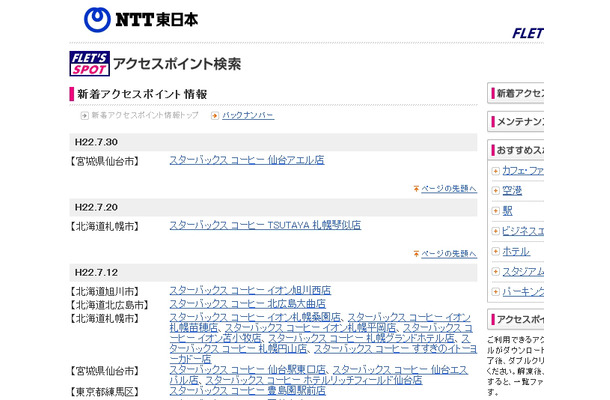Image resolution: width=610 pixels, height=400 pixels.
Task: Click arrow icon beside 空港 sidebar link
Action: (x=495, y=191)
